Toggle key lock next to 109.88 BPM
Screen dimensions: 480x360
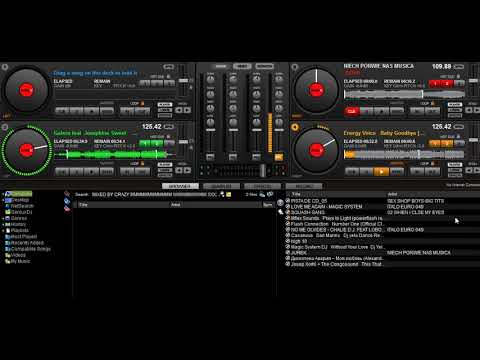[x=459, y=67]
